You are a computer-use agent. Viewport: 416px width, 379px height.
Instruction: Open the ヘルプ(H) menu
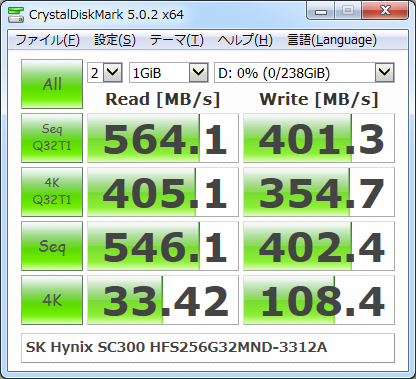coord(245,40)
